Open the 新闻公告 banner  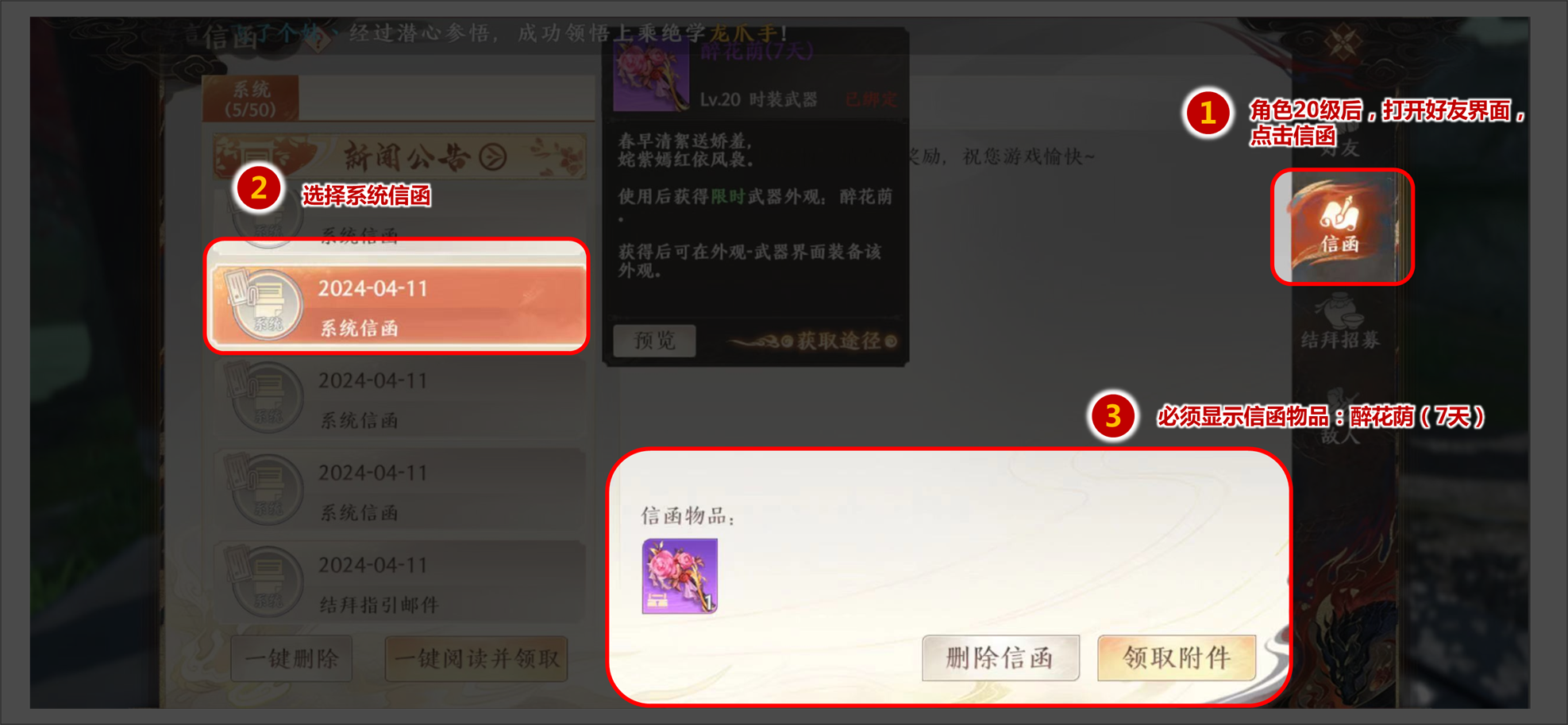pyautogui.click(x=399, y=157)
